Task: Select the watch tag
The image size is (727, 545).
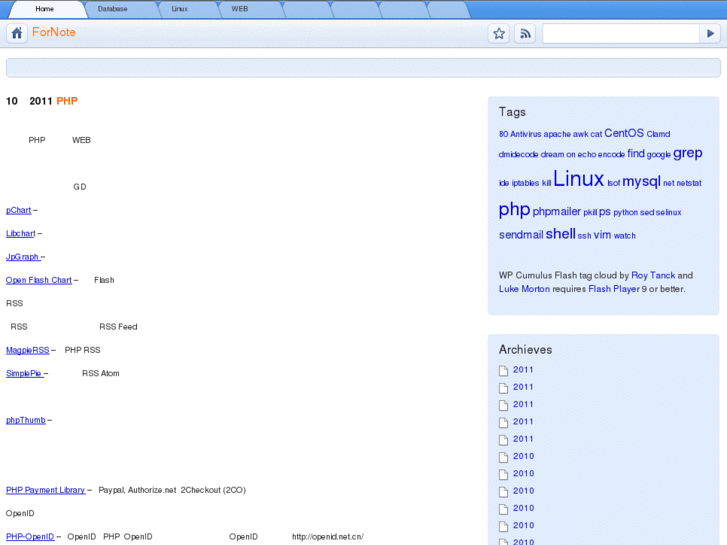Action: [x=625, y=236]
